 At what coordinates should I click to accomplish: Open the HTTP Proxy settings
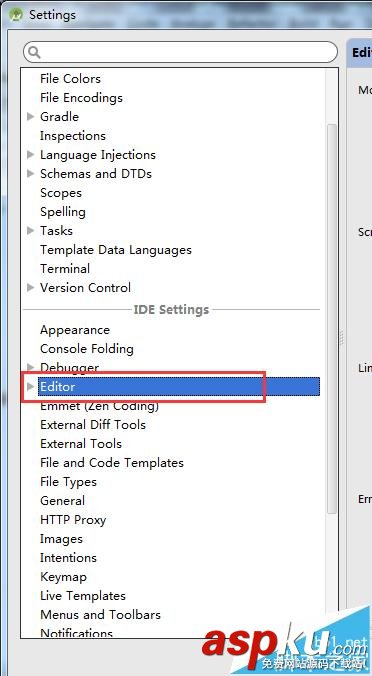point(73,520)
